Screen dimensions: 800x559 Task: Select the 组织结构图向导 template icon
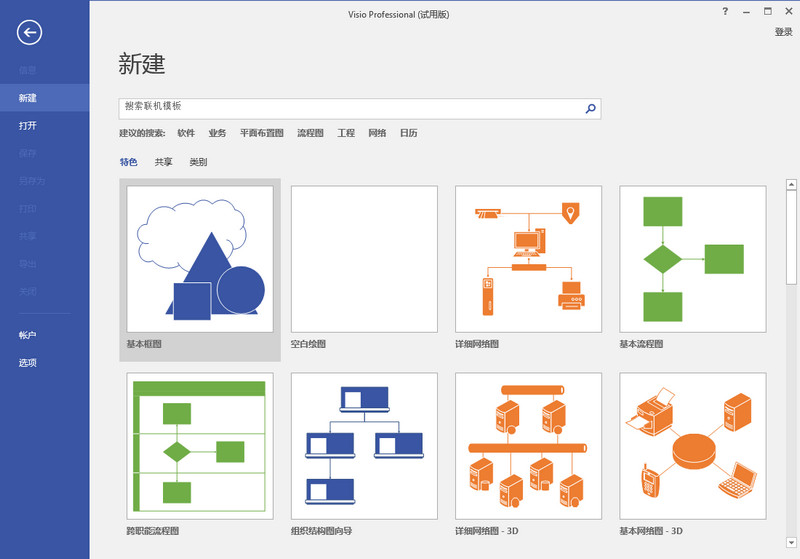pos(364,446)
